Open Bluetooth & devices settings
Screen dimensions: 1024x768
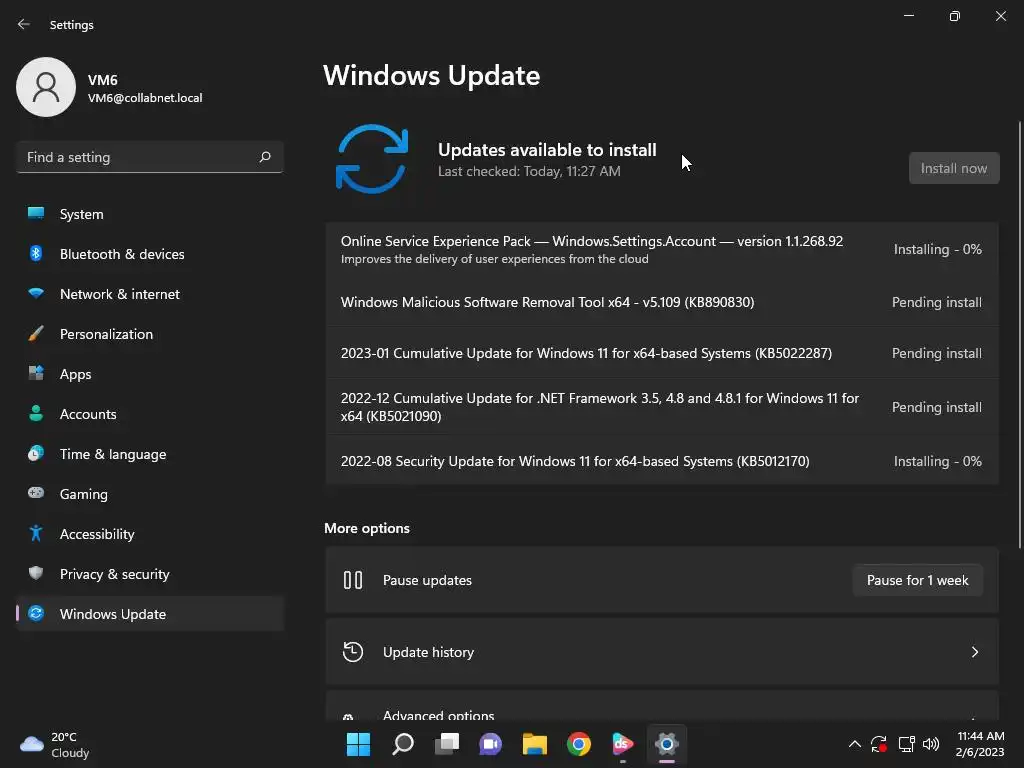150,253
